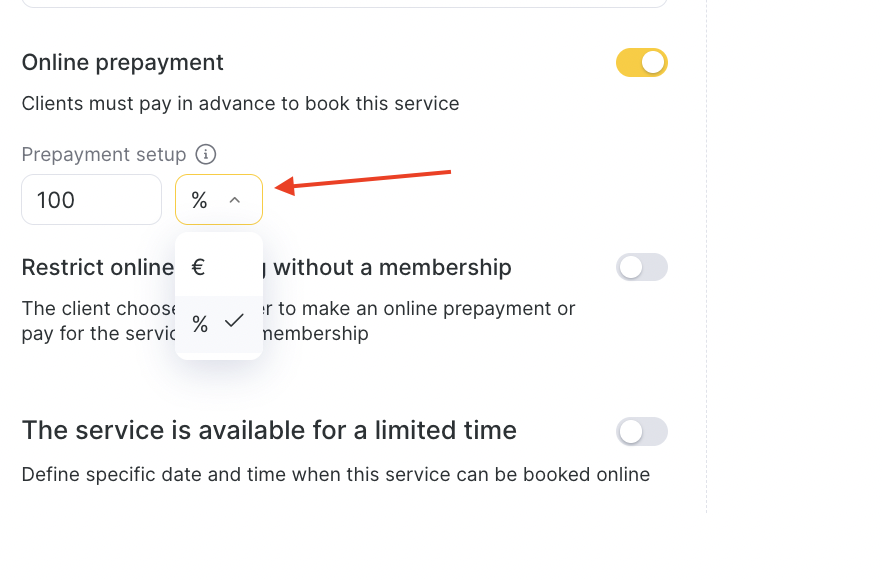
Task: Click the % symbol in the prepayment unit selector
Action: point(199,200)
